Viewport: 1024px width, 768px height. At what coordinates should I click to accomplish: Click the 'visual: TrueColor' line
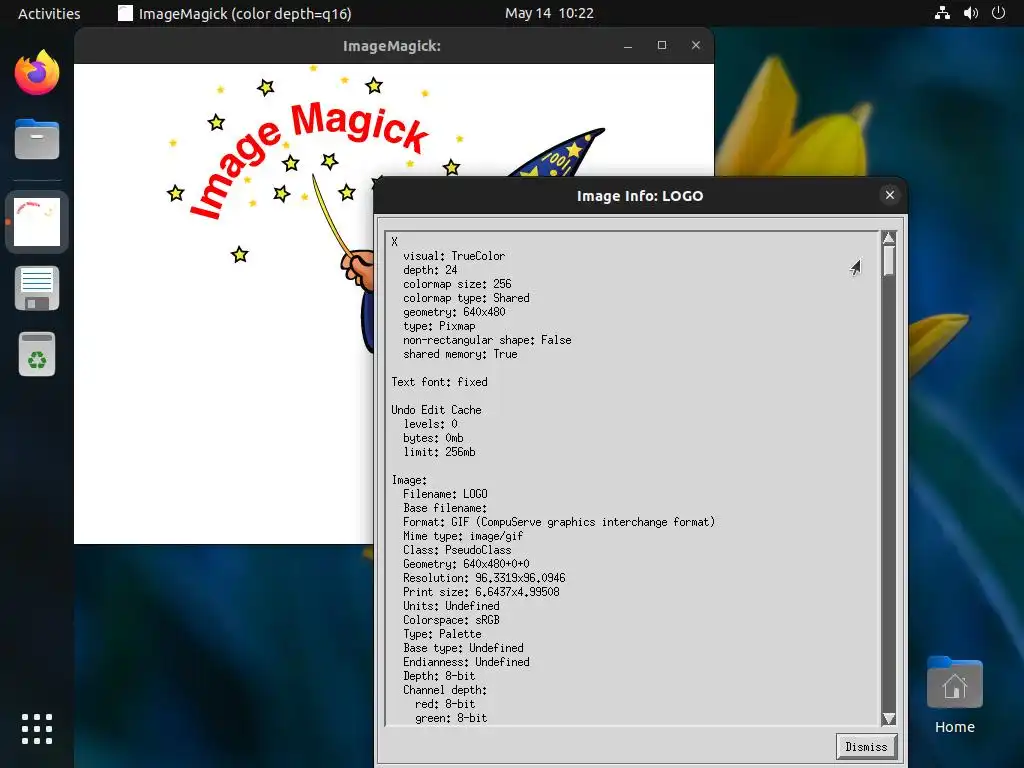[454, 256]
